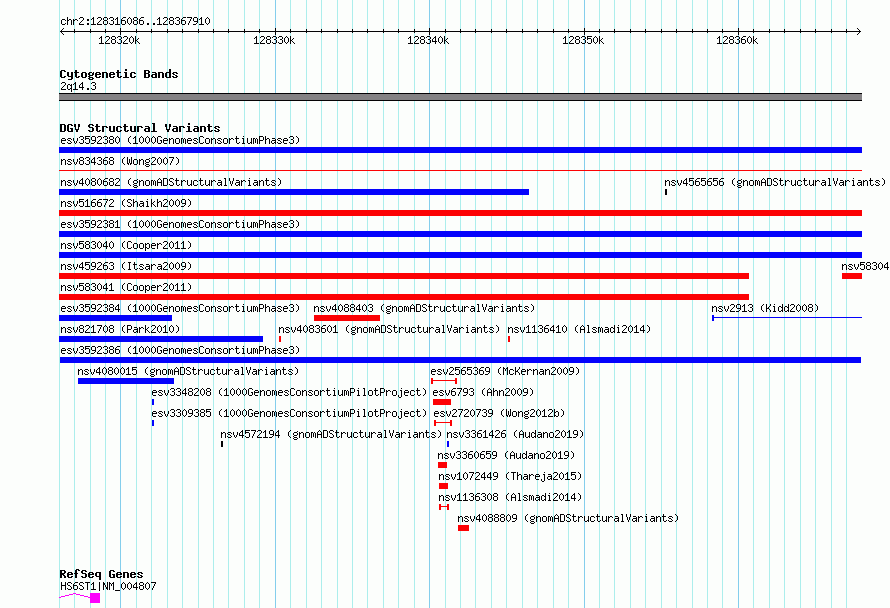This screenshot has height=608, width=890.
Task: Click the 128340k ruler tick label
Action: pos(428,40)
